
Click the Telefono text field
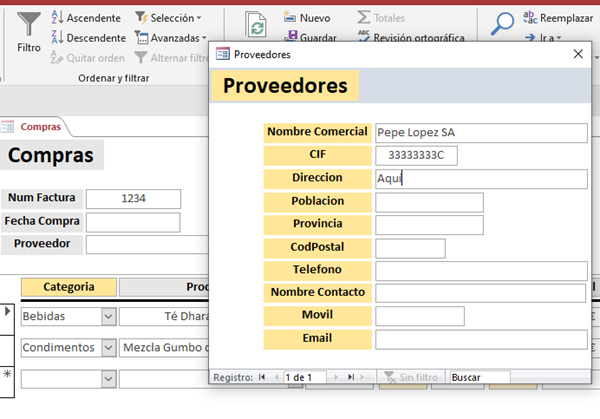click(481, 270)
